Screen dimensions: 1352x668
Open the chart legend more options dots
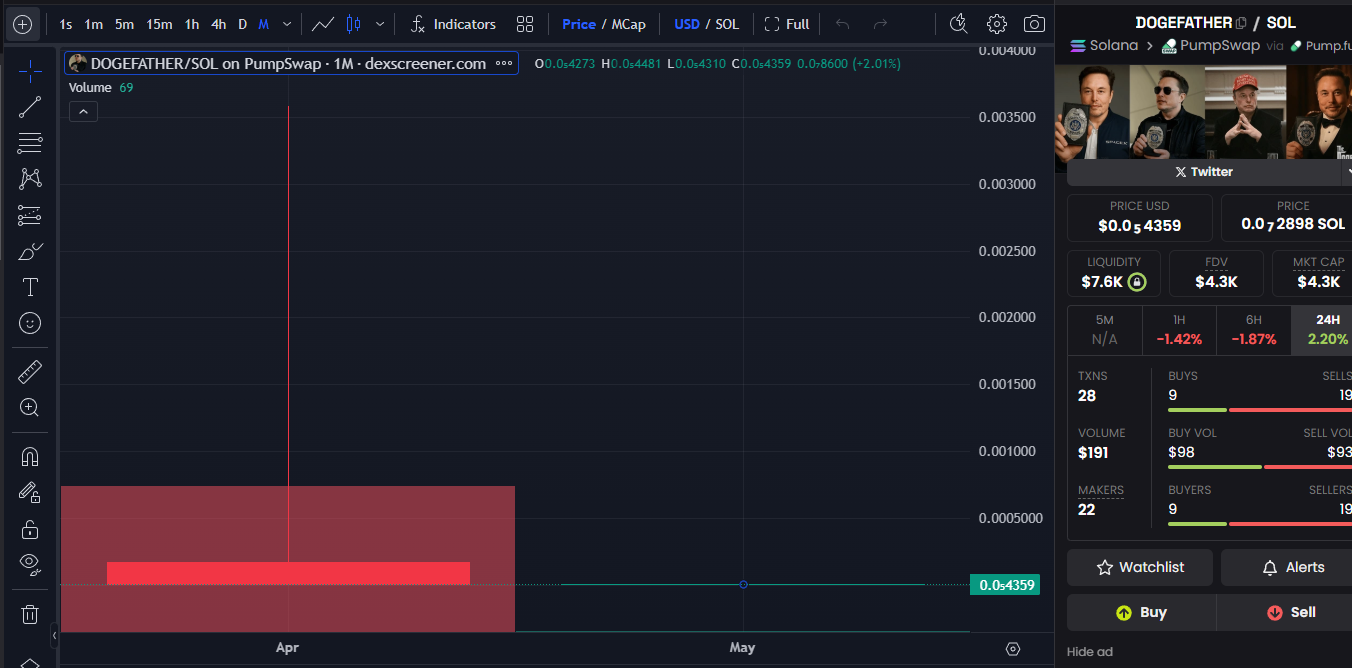(504, 63)
